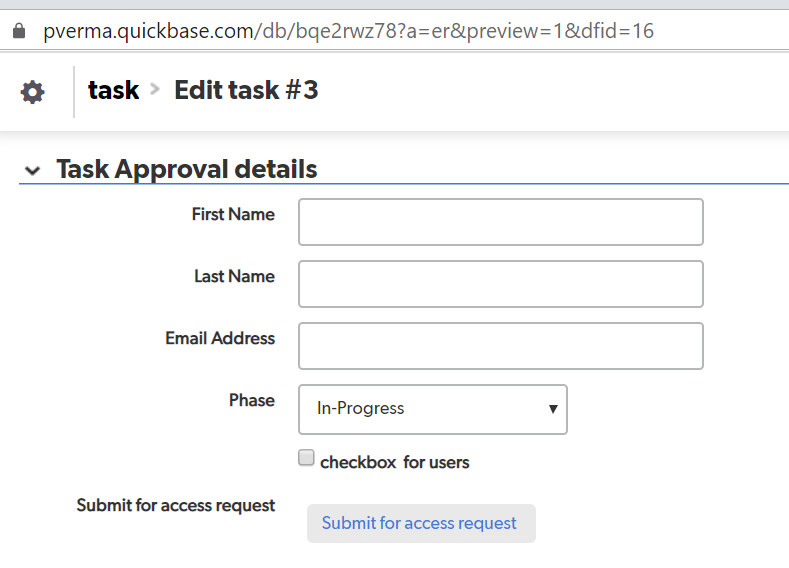Select the Email Address input field
Screen dimensions: 789x568
point(500,346)
